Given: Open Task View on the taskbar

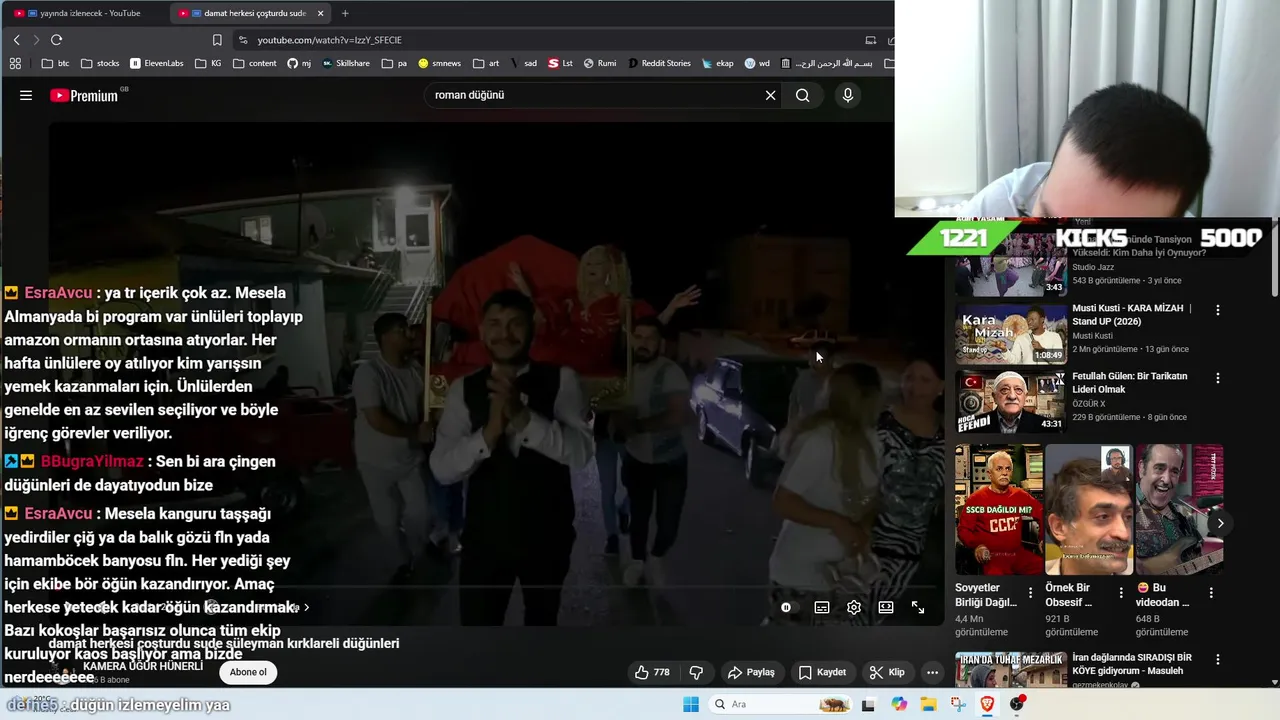Looking at the screenshot, I should click(868, 704).
